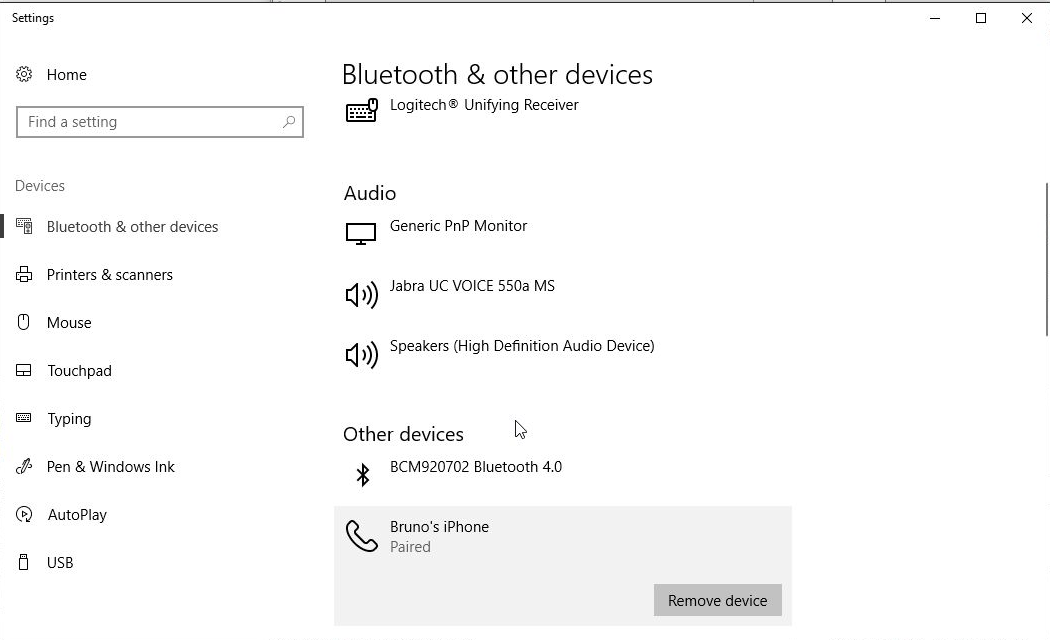Click the Find a setting search box
The height and width of the screenshot is (640, 1050).
(x=150, y=122)
